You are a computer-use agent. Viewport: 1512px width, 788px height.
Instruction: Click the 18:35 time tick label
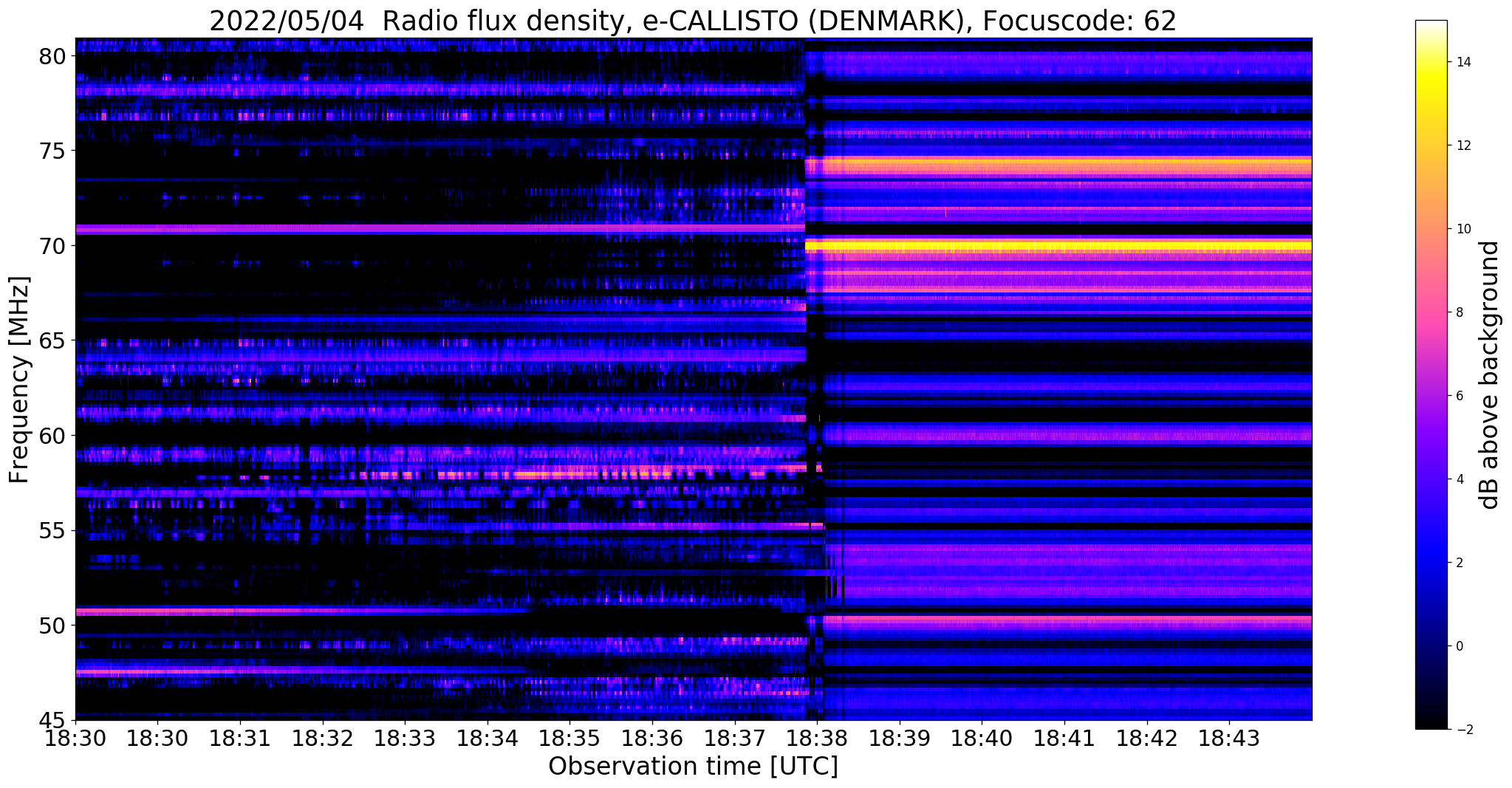coord(569,739)
